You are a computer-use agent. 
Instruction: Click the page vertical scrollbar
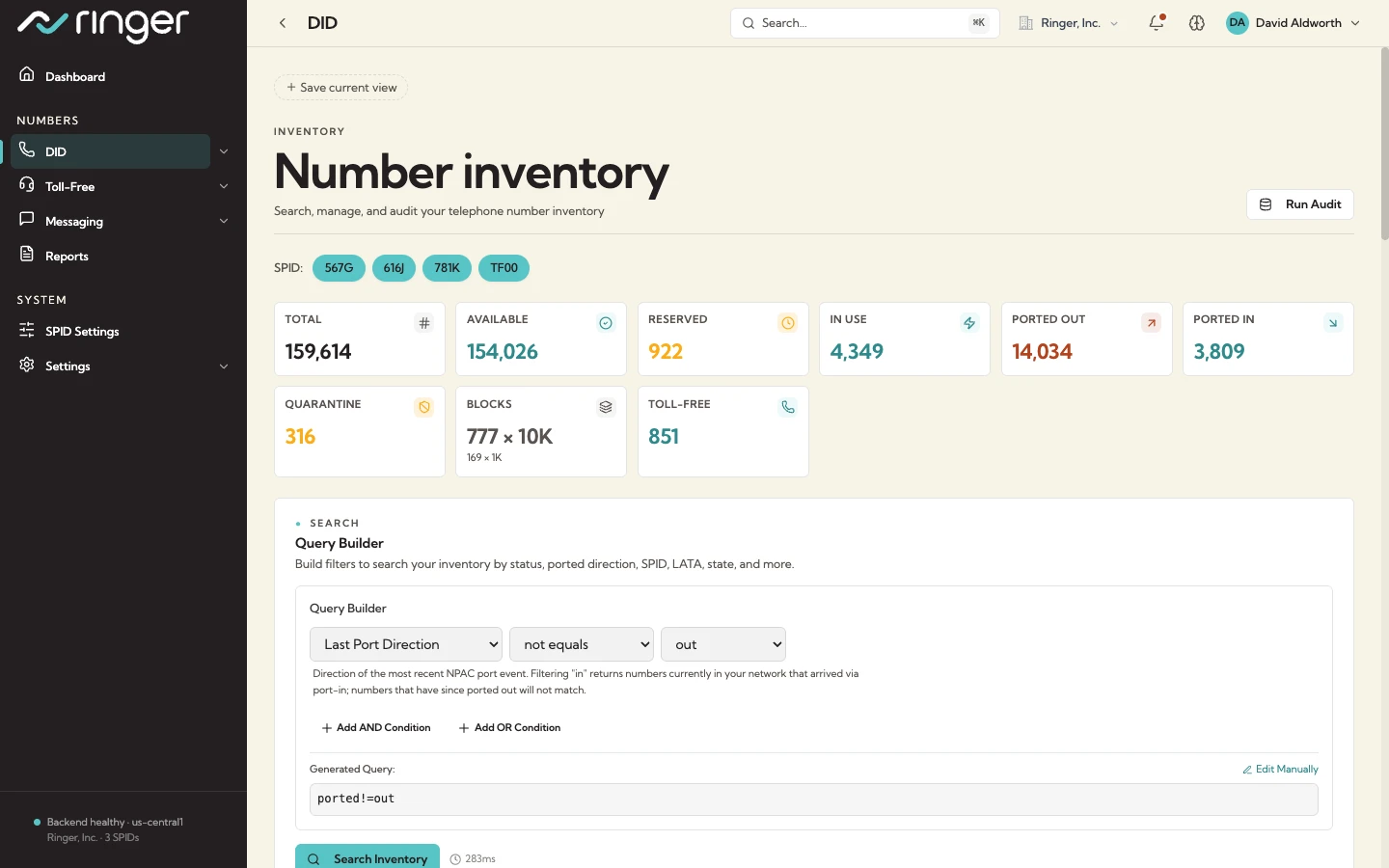point(1384,144)
